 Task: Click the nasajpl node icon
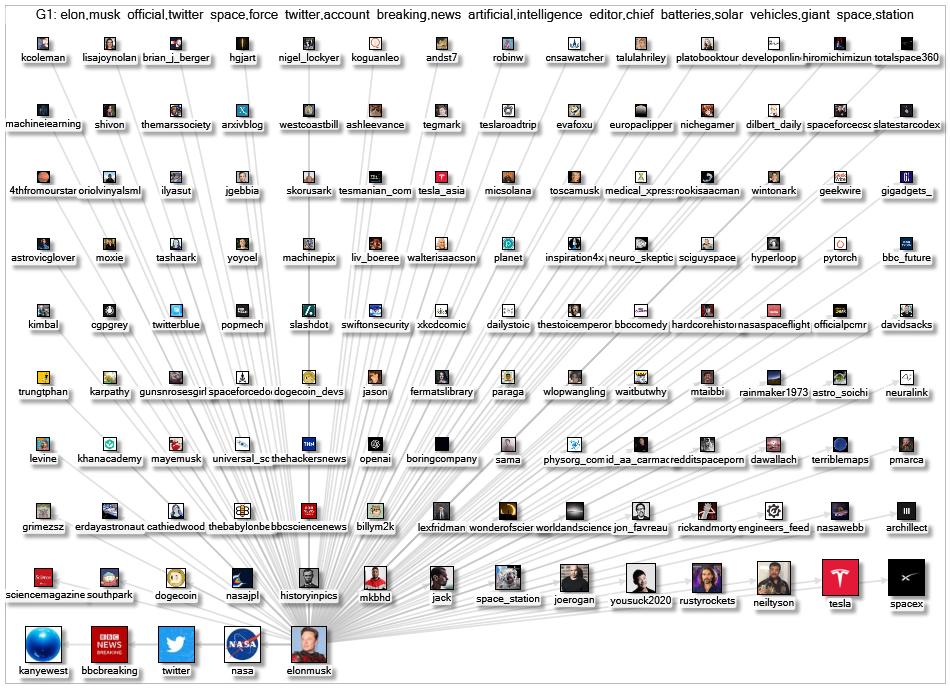coord(242,578)
